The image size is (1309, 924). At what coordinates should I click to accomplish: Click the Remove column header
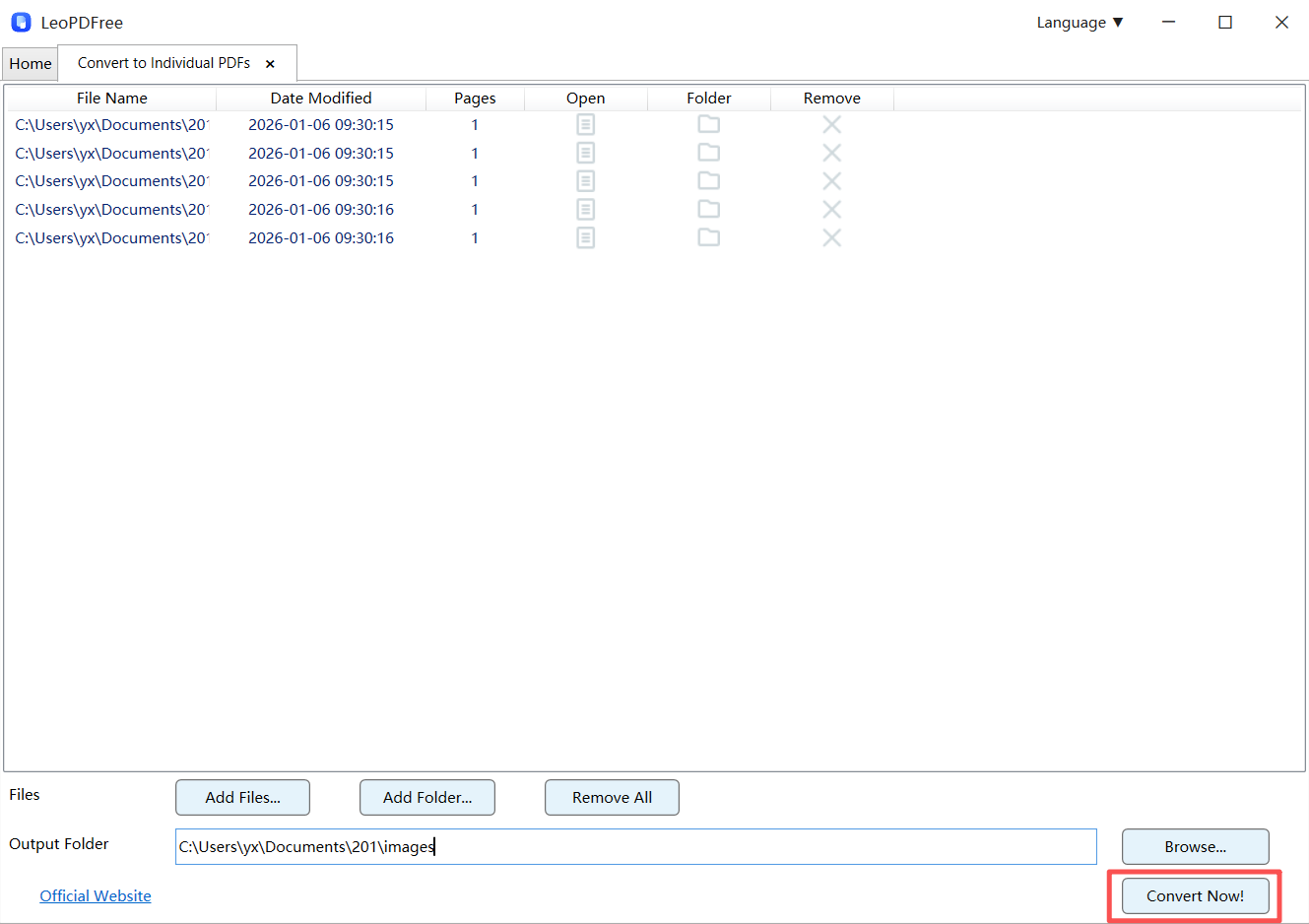(x=831, y=99)
